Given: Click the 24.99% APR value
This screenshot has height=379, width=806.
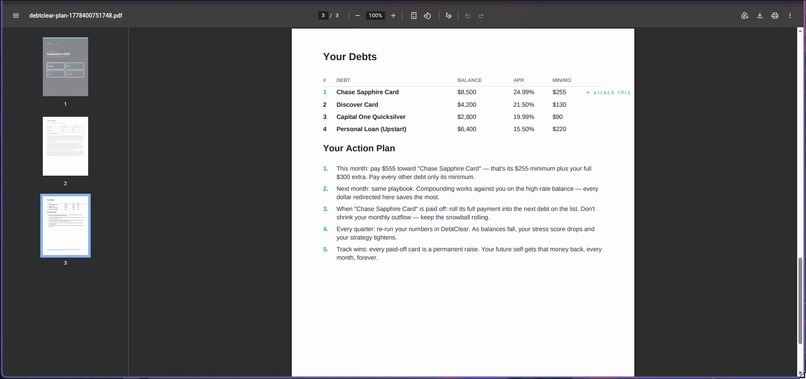Looking at the screenshot, I should click(523, 92).
